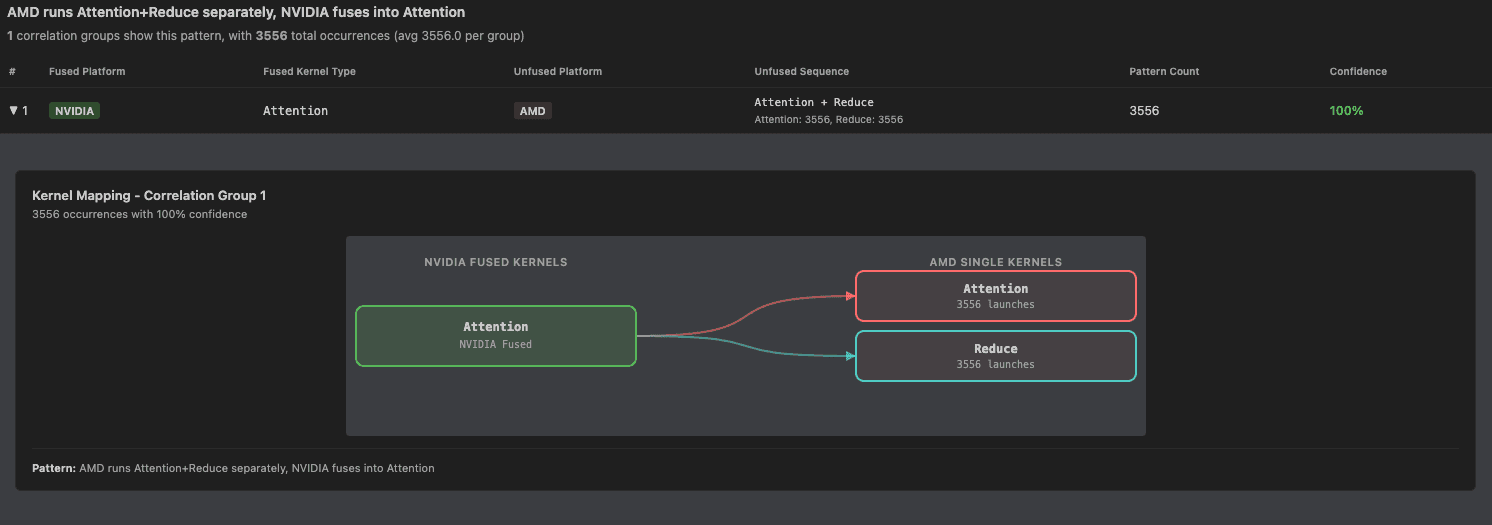Sort by Fused Kernel Type column

[309, 72]
